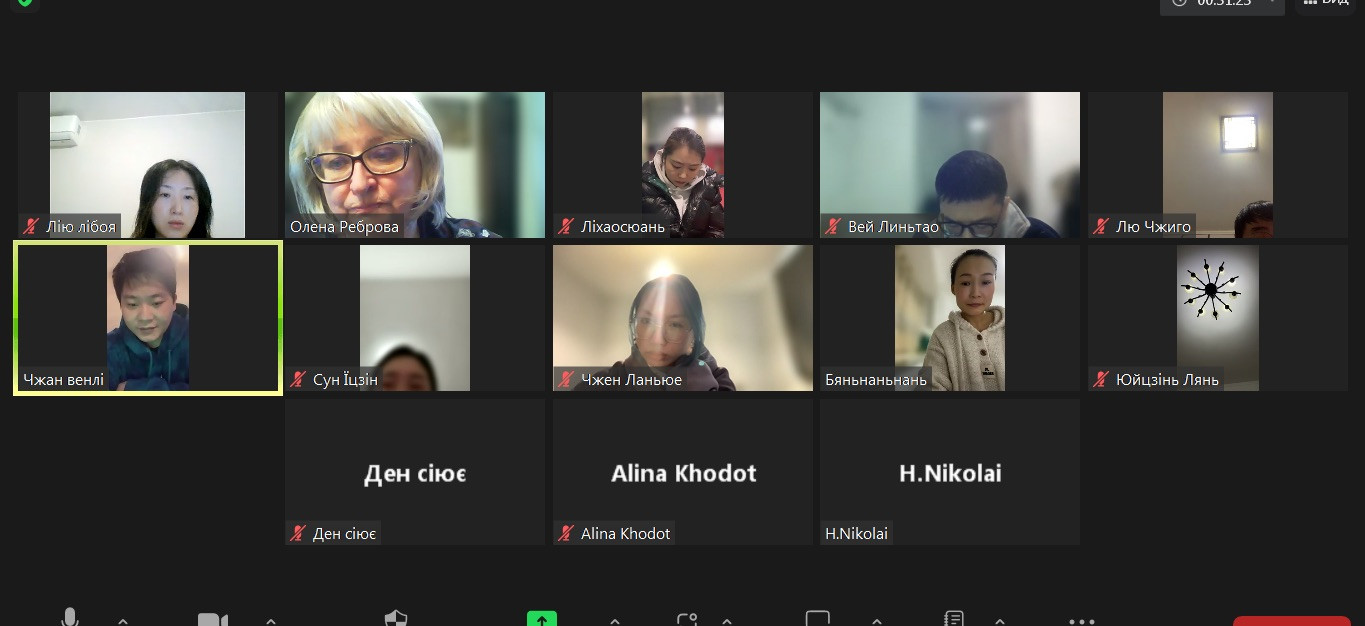The image size is (1365, 626).
Task: Click muted mic icon beside Лію лібоя
Action: 32,226
